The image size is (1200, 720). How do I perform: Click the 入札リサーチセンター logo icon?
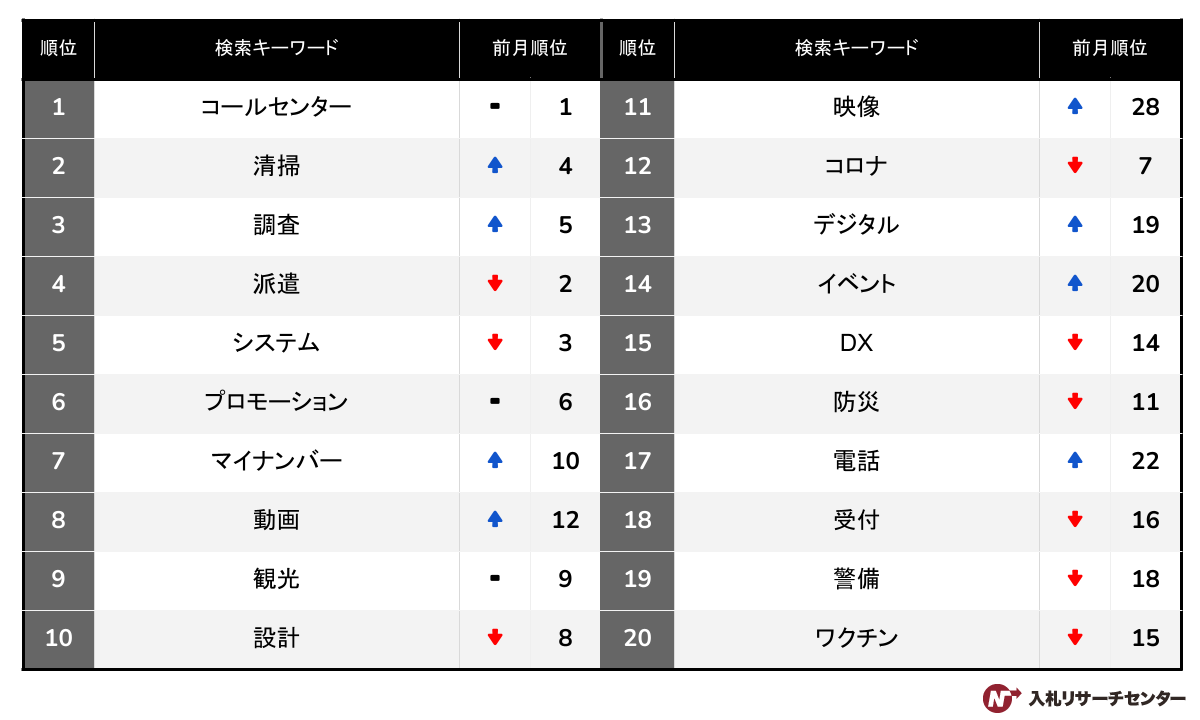(x=1001, y=697)
